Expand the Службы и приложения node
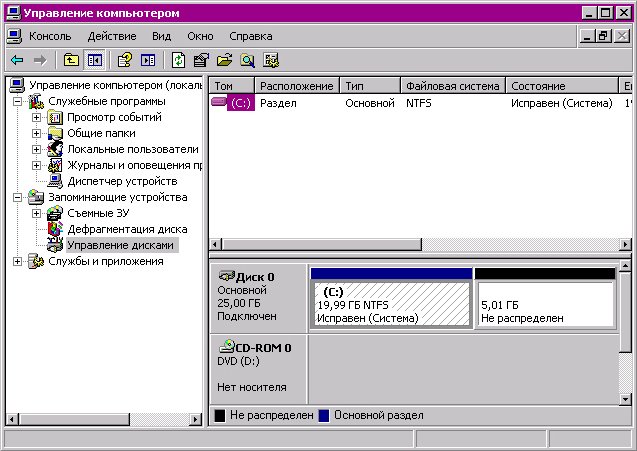The height and width of the screenshot is (451, 637). pyautogui.click(x=17, y=261)
